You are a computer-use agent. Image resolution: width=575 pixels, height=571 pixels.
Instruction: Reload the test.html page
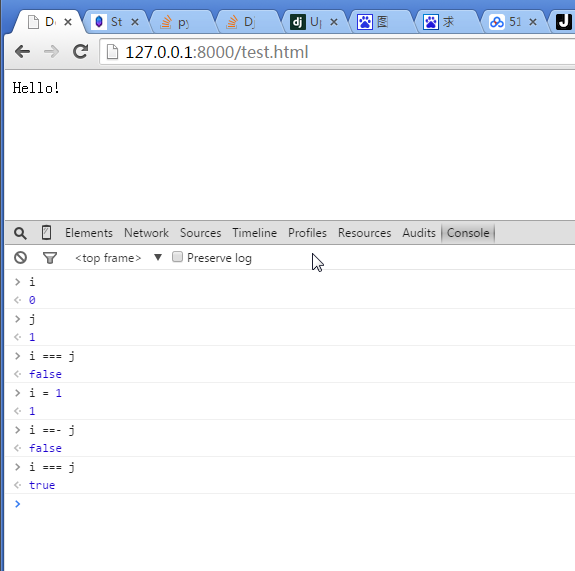tap(80, 52)
